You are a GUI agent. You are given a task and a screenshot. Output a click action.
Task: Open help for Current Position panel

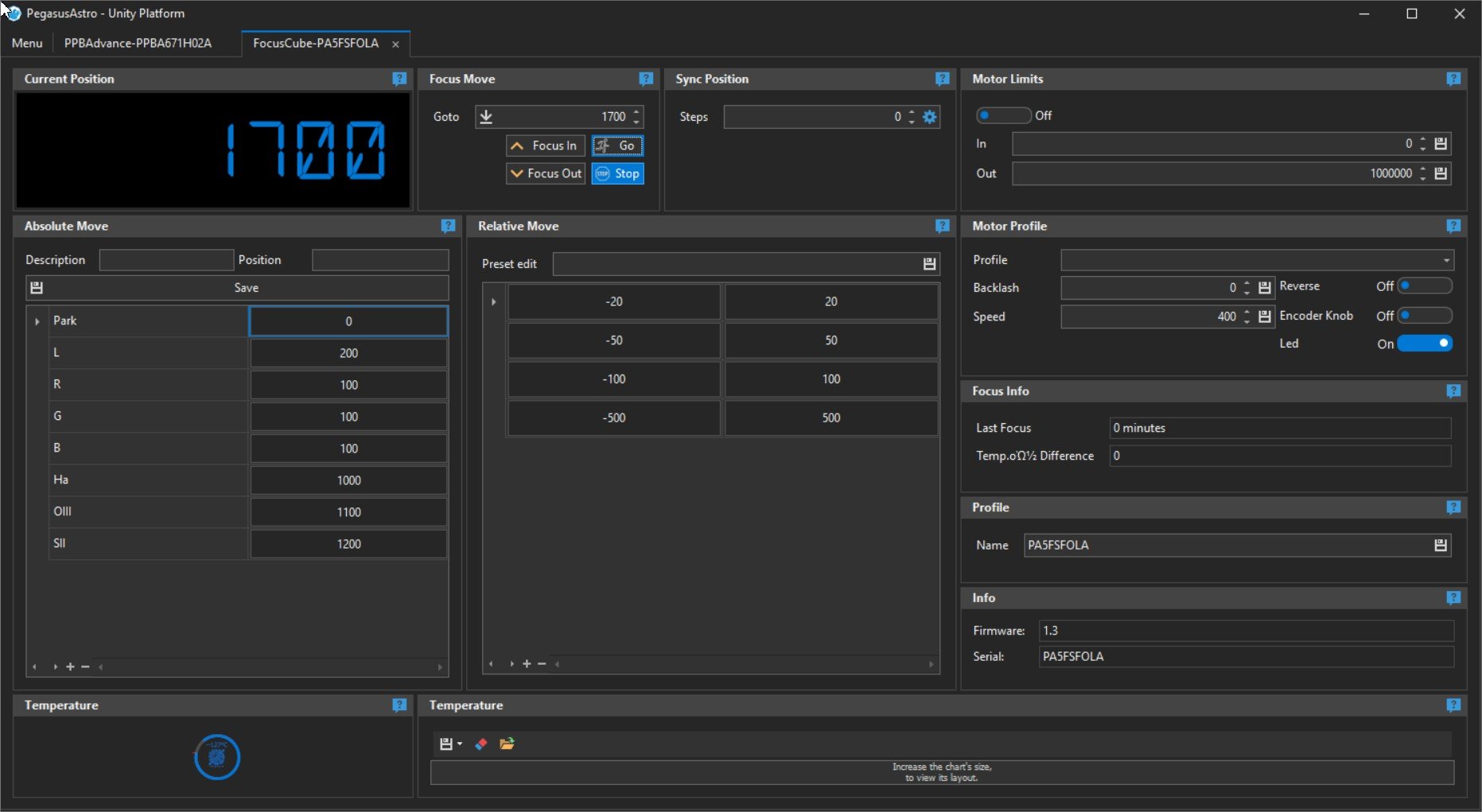tap(399, 79)
